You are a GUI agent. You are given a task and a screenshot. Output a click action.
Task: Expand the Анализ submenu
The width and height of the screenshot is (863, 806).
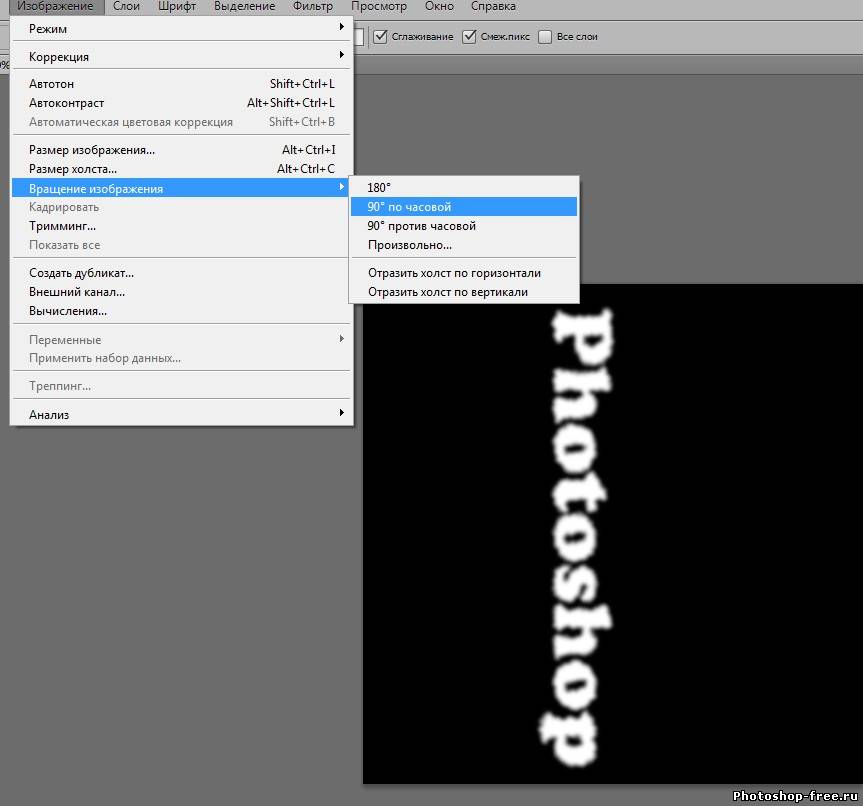(x=180, y=415)
